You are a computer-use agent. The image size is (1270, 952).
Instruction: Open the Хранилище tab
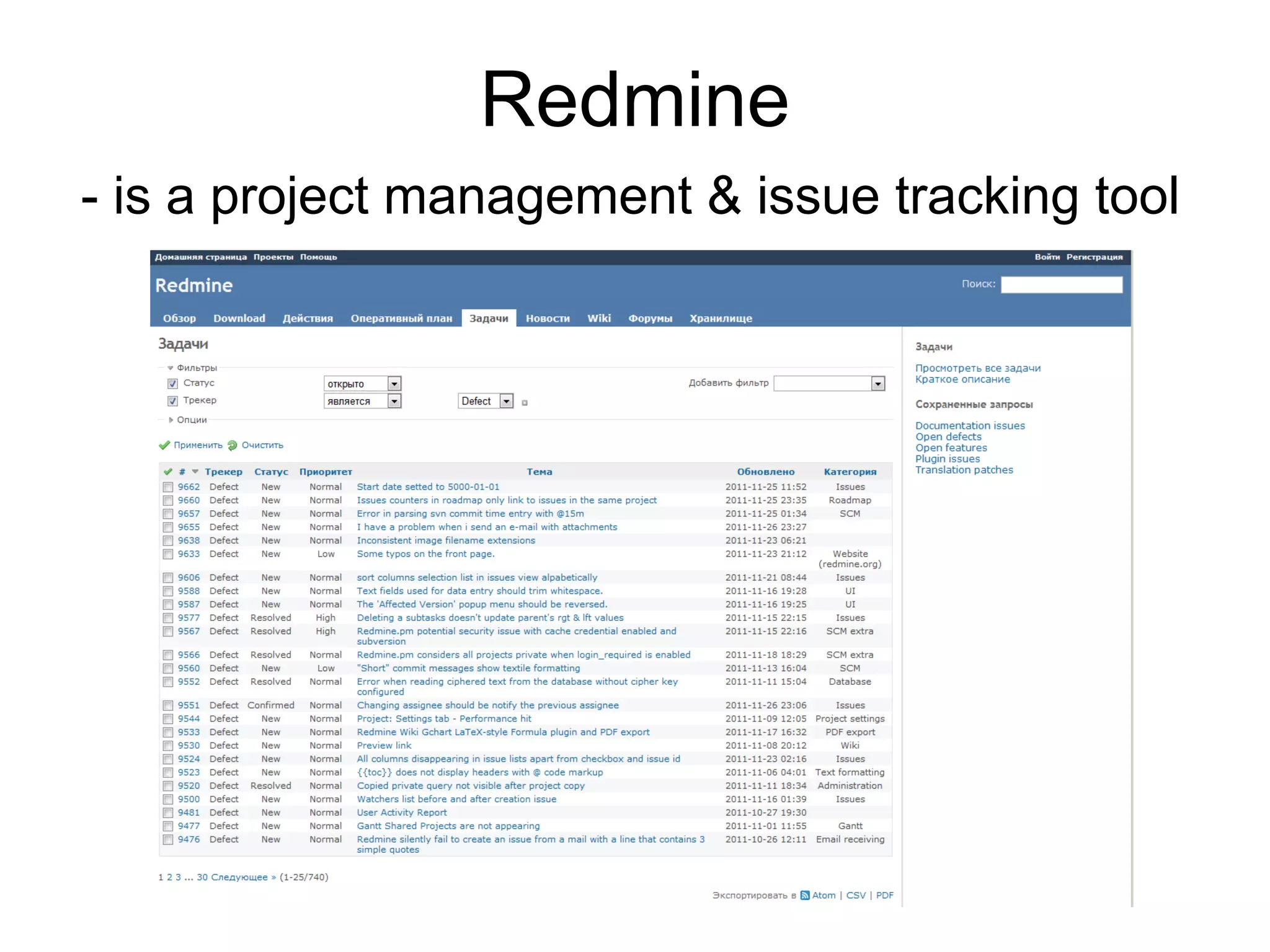(721, 318)
